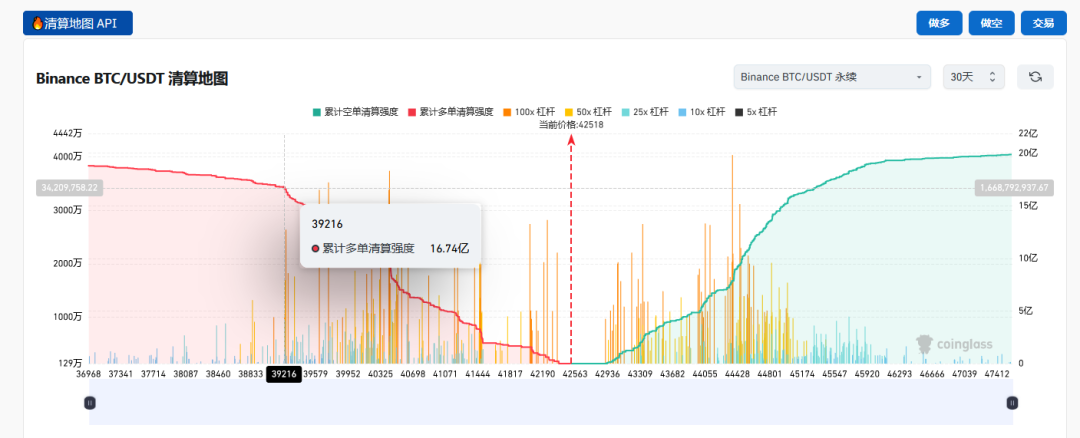This screenshot has height=438, width=1080.
Task: Click x-axis label 46666
Action: (931, 374)
